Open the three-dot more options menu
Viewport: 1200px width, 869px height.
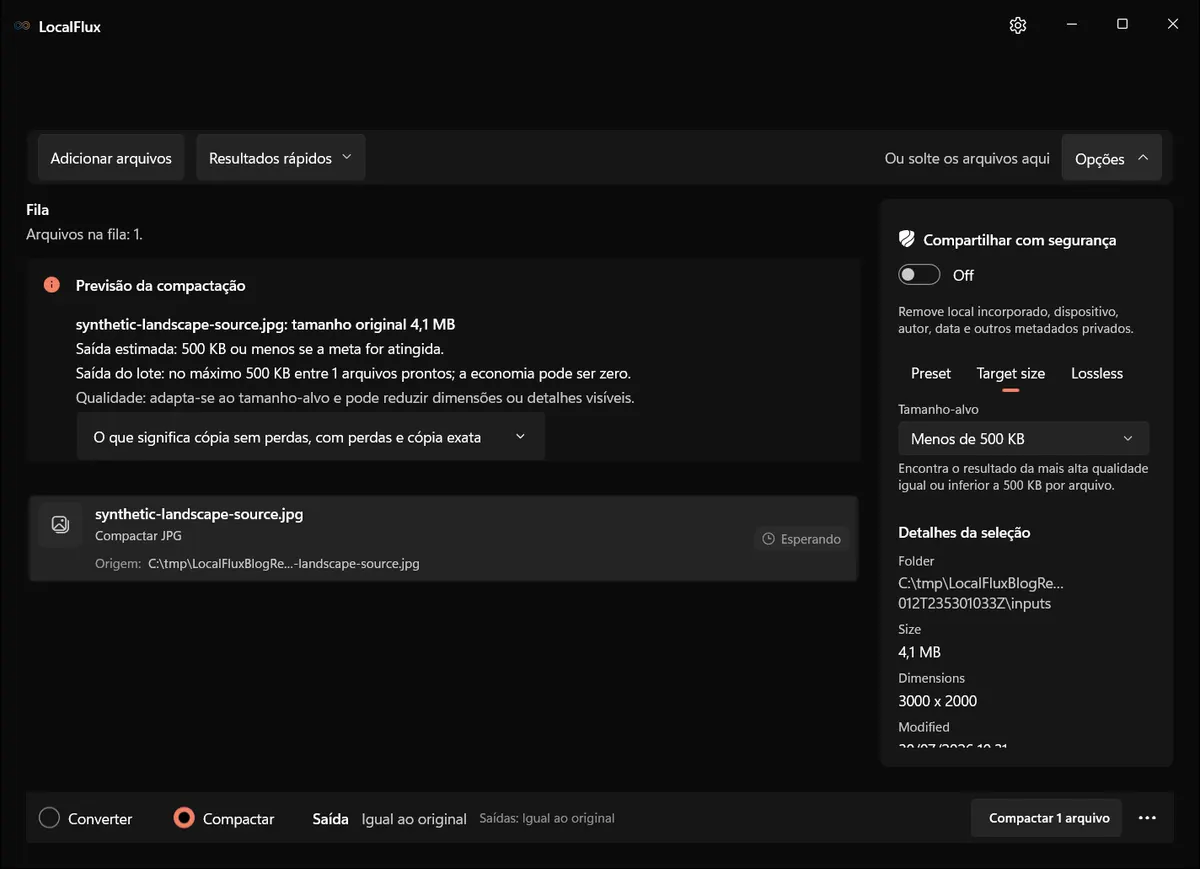[x=1147, y=818]
